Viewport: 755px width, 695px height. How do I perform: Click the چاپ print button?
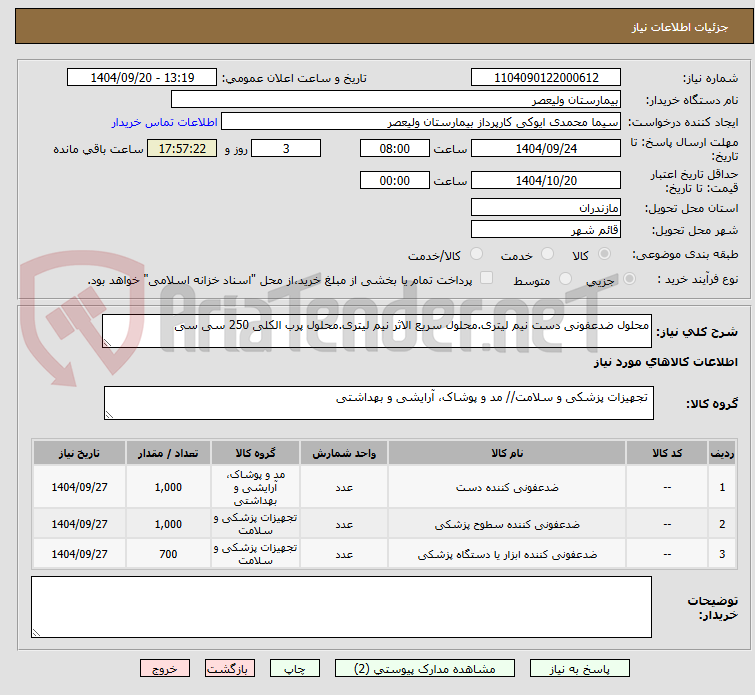294,669
